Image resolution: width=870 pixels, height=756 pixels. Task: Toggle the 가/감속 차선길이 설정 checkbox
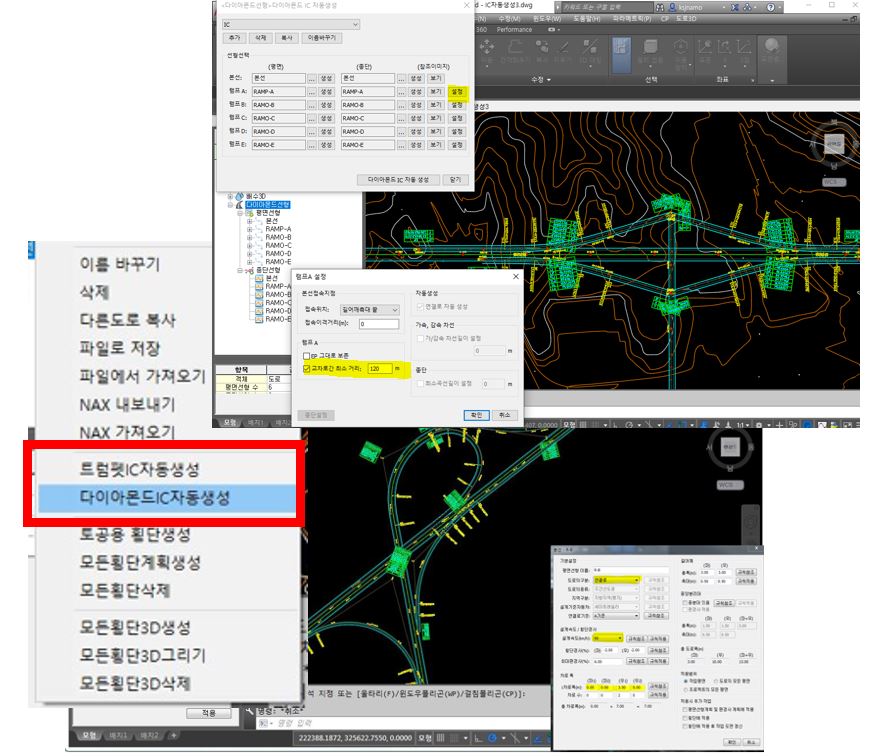point(421,338)
